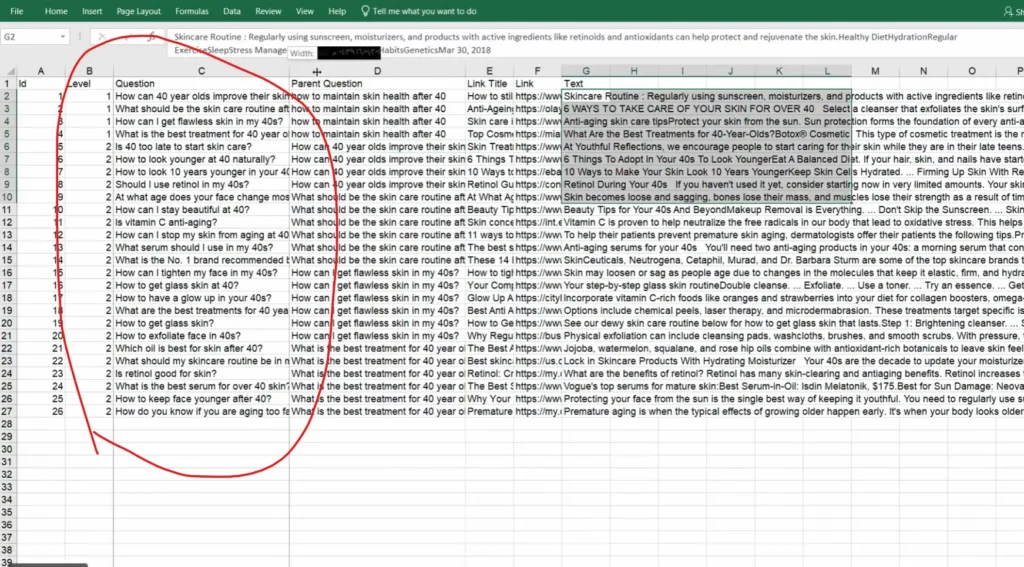Select cell 'Which oil is best for skin after 40?'
This screenshot has width=1024, height=567.
(x=201, y=349)
